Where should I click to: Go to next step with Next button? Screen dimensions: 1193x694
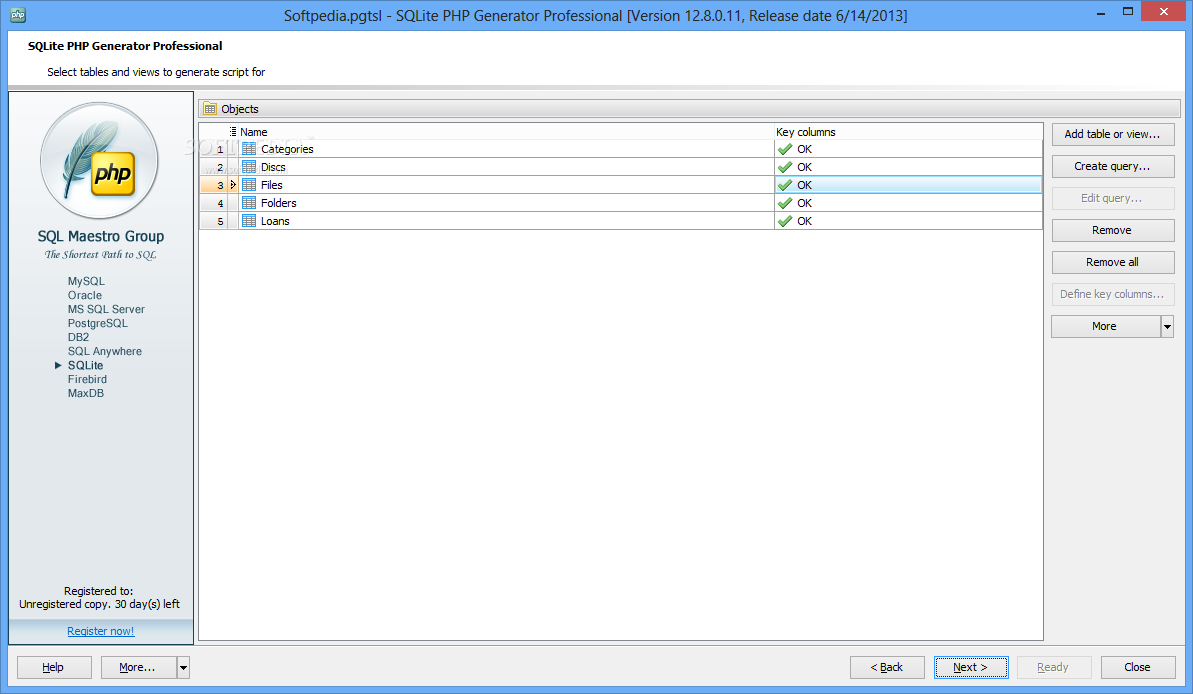click(x=971, y=667)
